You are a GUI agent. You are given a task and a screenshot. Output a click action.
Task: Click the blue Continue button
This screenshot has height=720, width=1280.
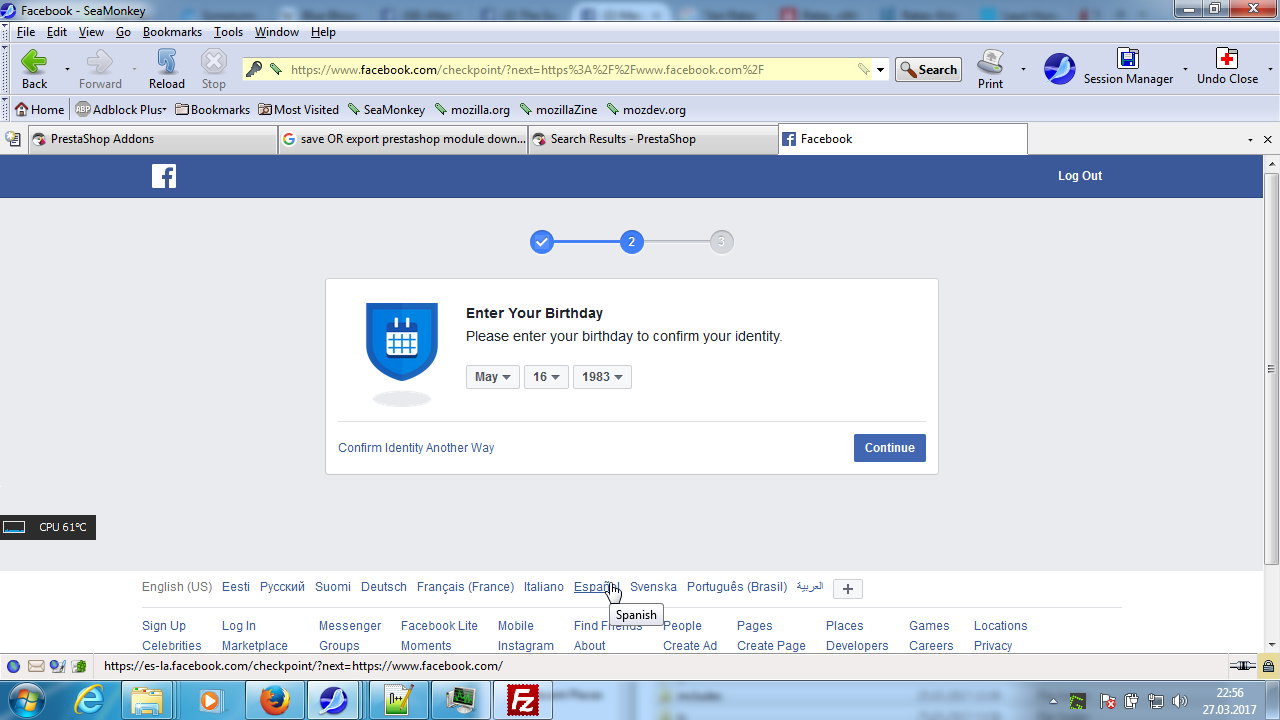click(890, 448)
